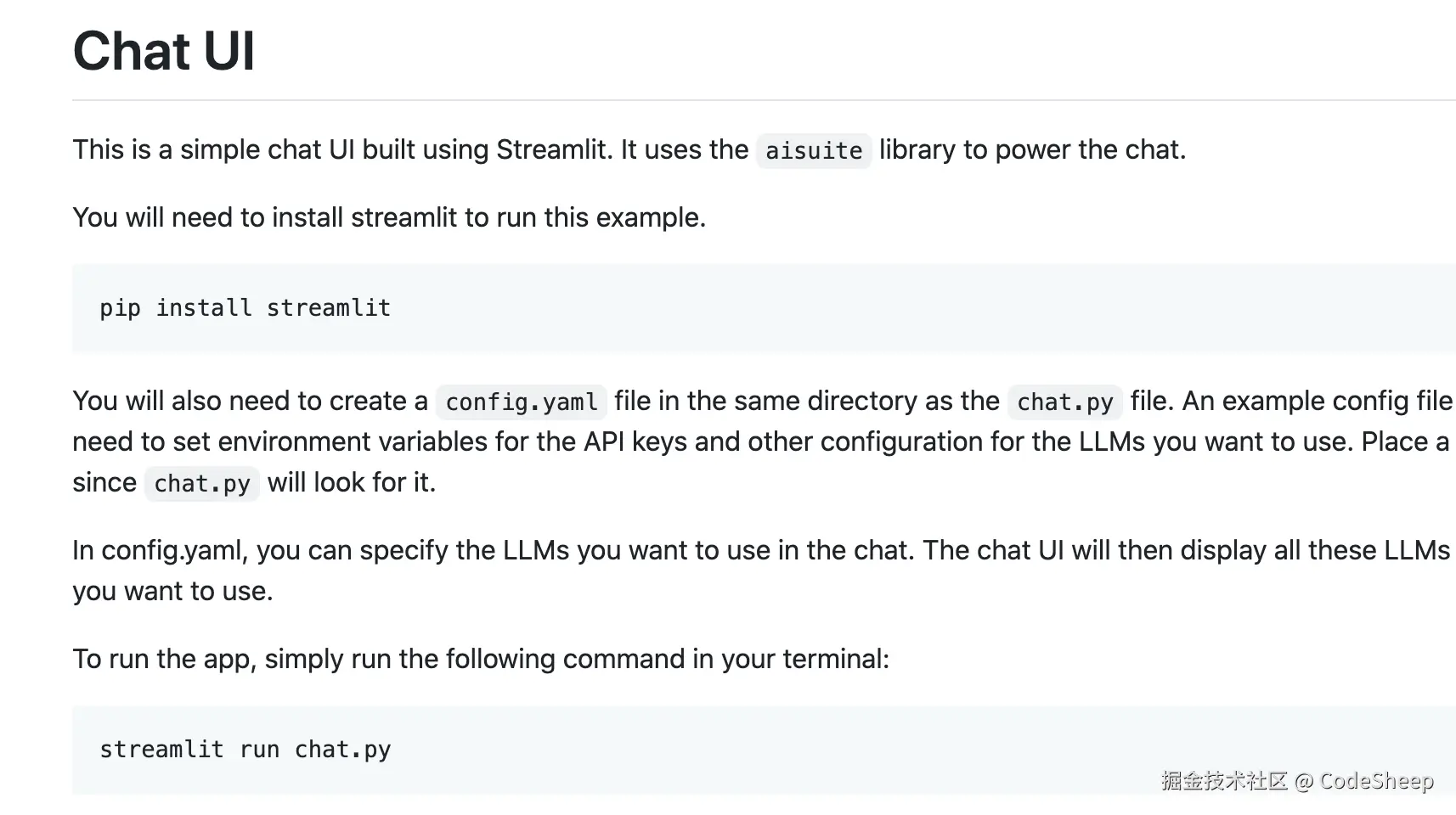1456x815 pixels.
Task: Click the "pip install streamlit" code block
Action: (x=245, y=308)
